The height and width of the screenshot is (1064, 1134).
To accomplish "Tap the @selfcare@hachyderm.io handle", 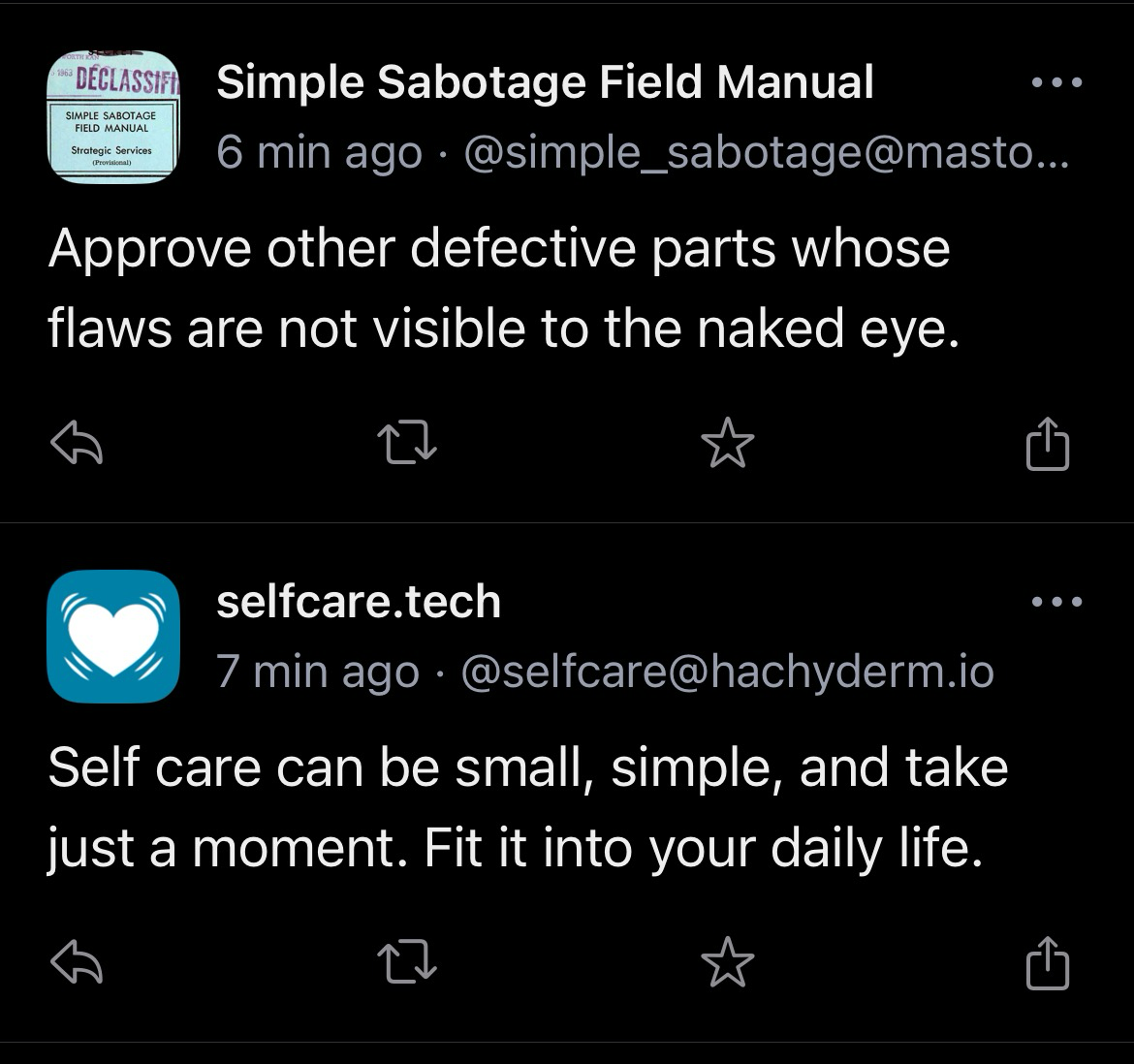I will pos(728,673).
